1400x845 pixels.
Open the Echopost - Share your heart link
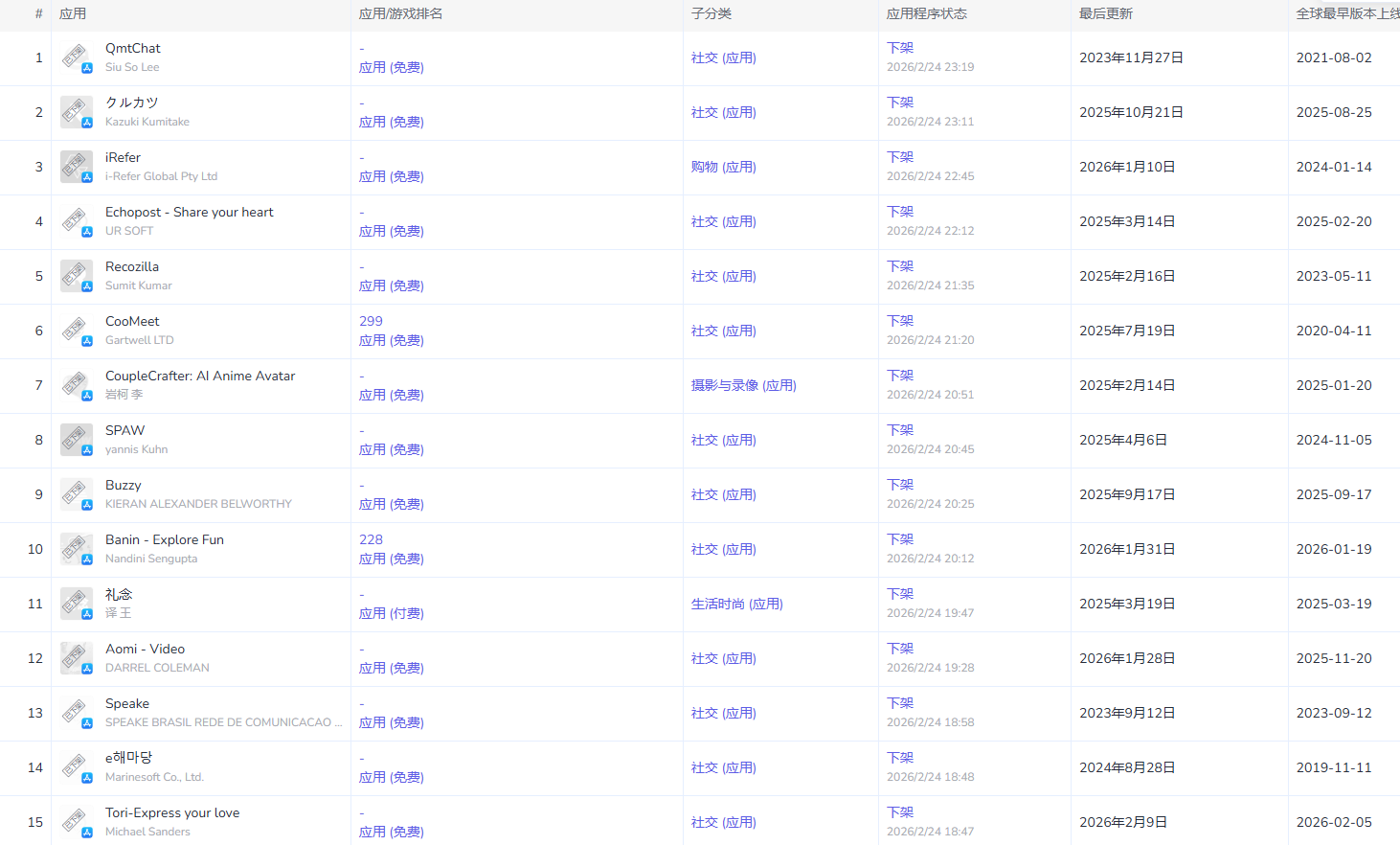coord(190,212)
